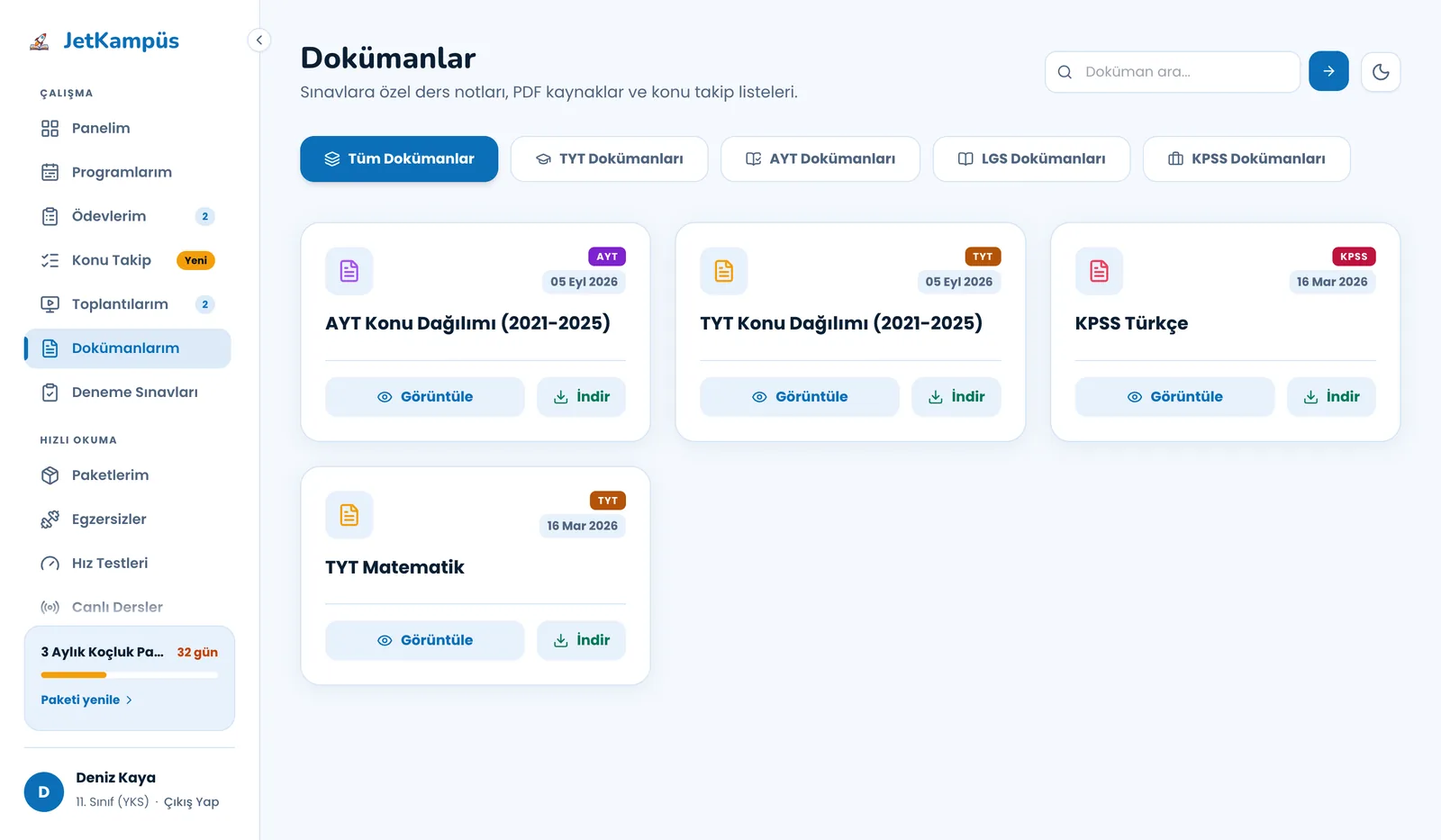
Task: Submit the search with the arrow button
Action: (1328, 71)
